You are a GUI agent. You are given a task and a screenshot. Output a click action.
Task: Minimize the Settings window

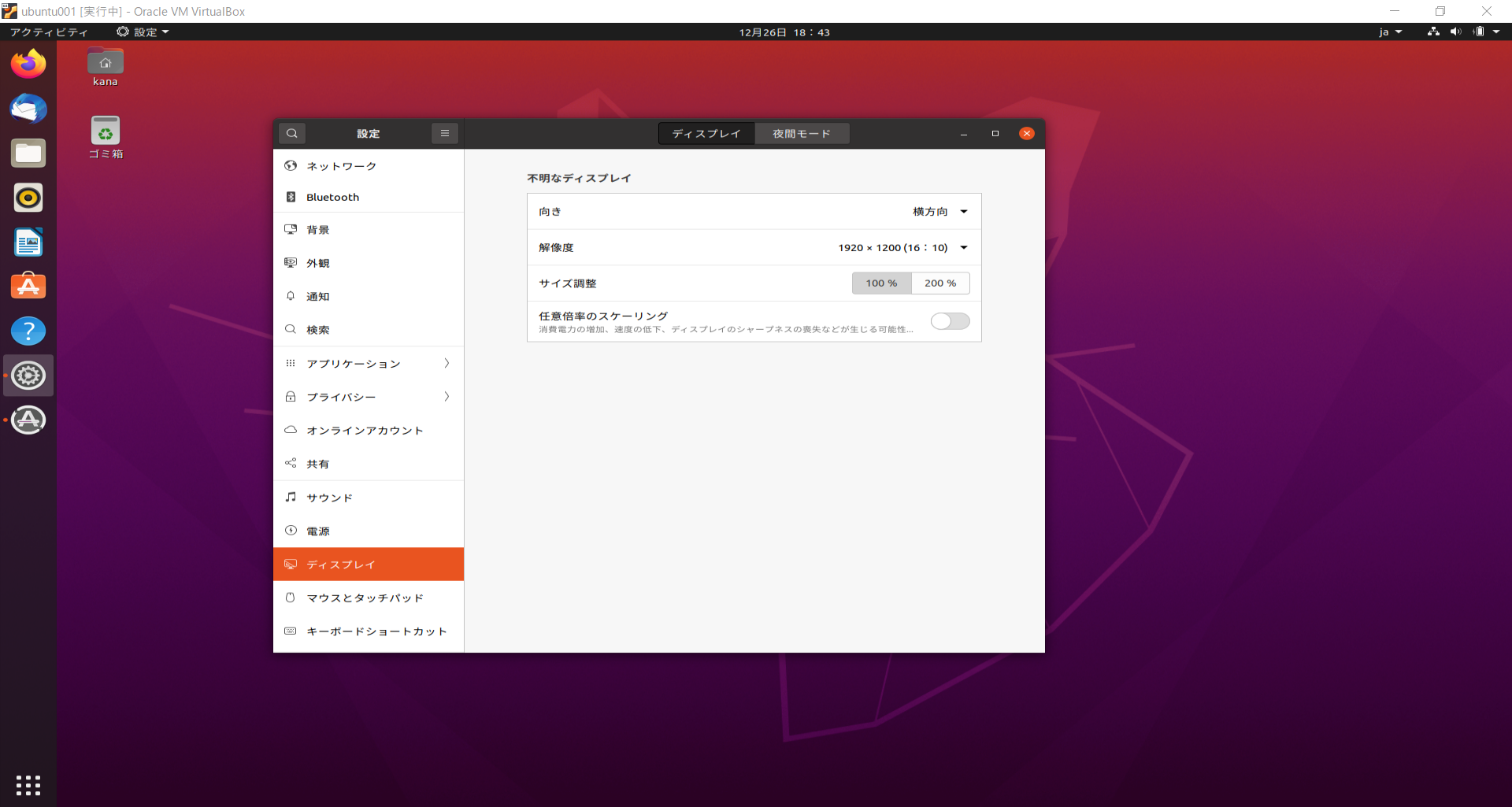[964, 134]
